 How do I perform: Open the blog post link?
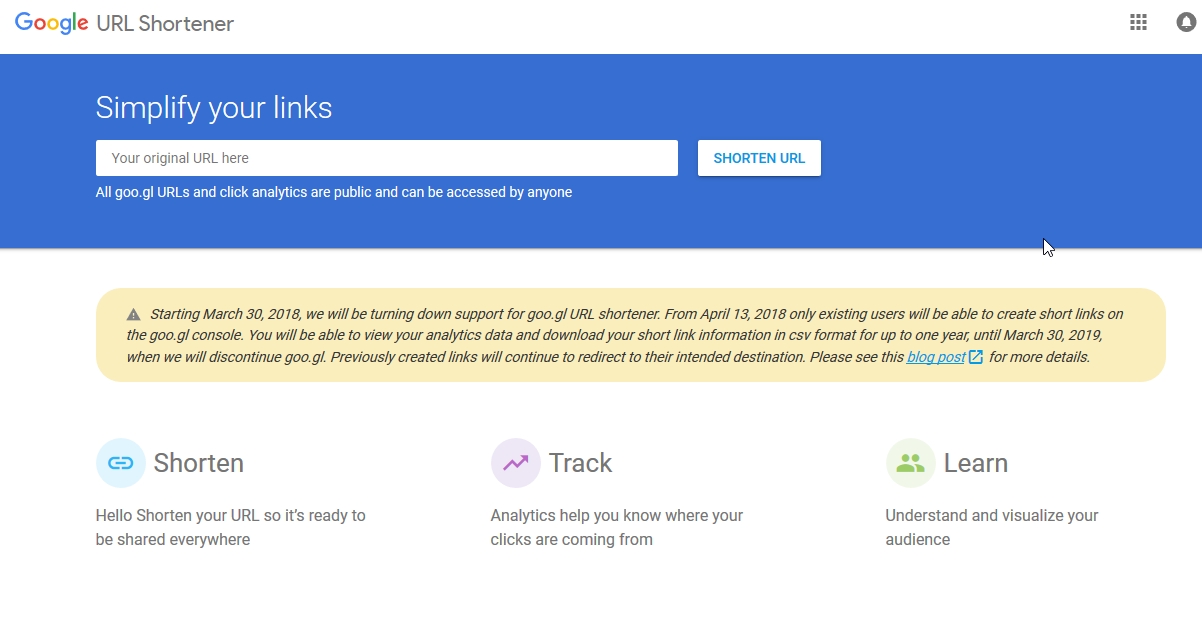936,357
